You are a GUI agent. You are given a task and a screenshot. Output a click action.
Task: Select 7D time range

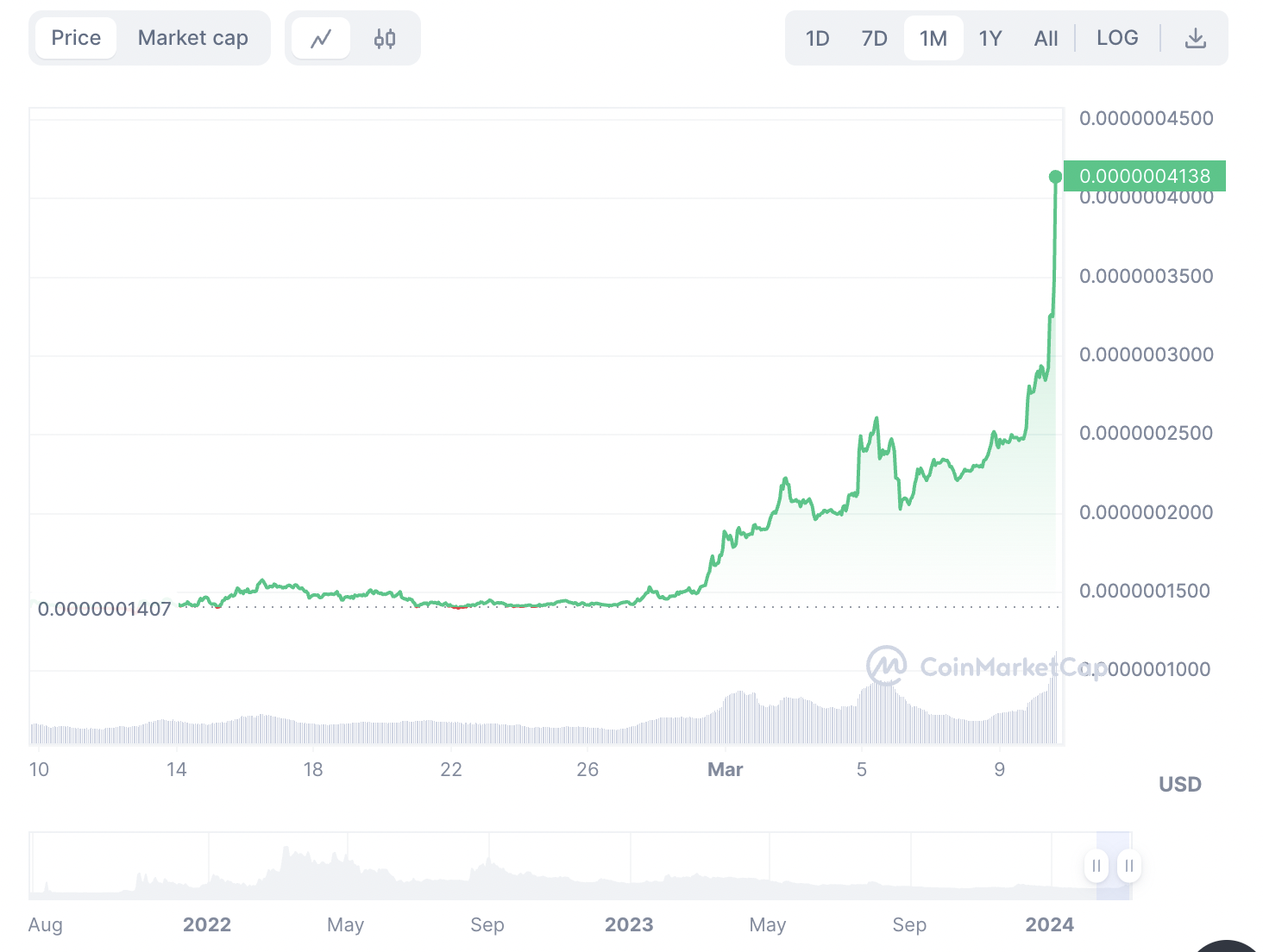pyautogui.click(x=874, y=39)
